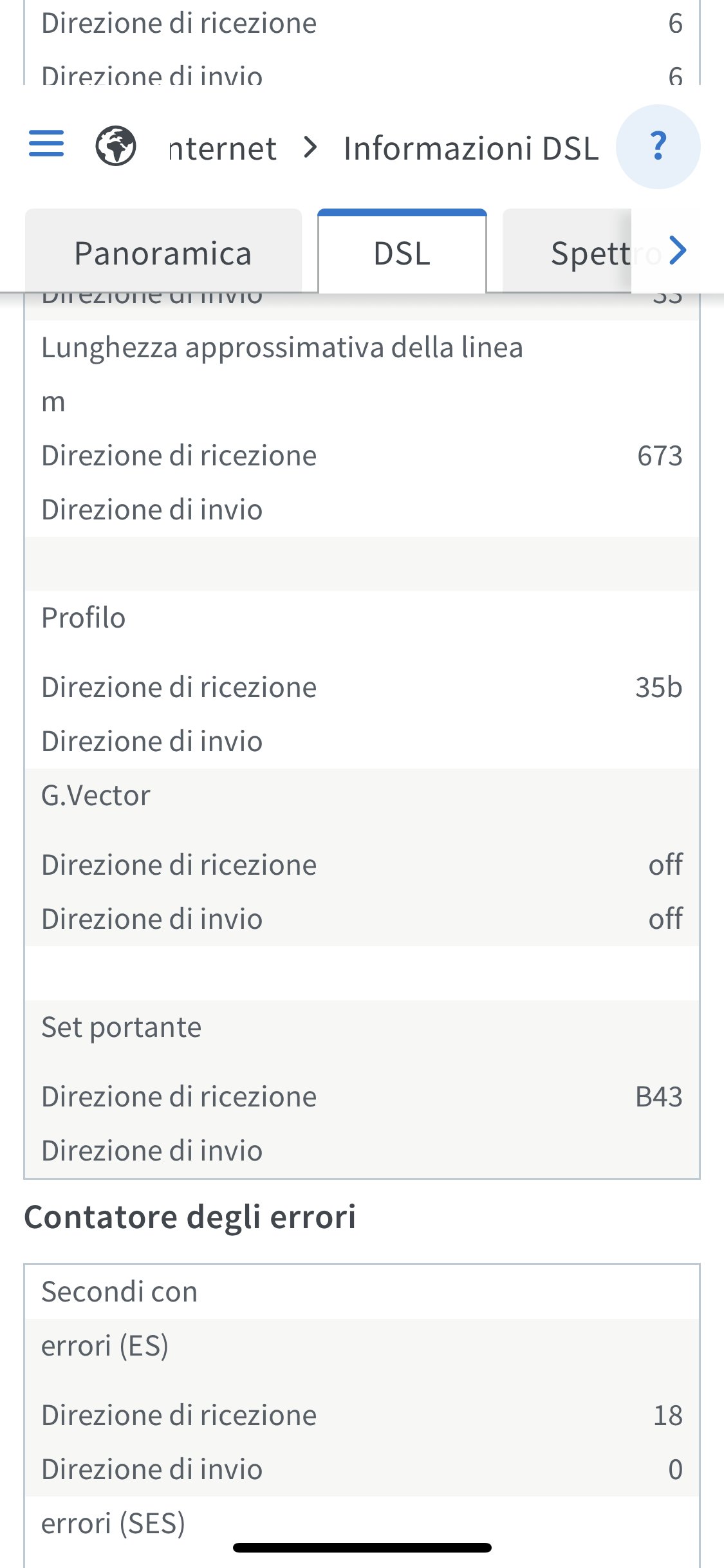Select the 673 line length value
The image size is (724, 1568).
pos(660,456)
